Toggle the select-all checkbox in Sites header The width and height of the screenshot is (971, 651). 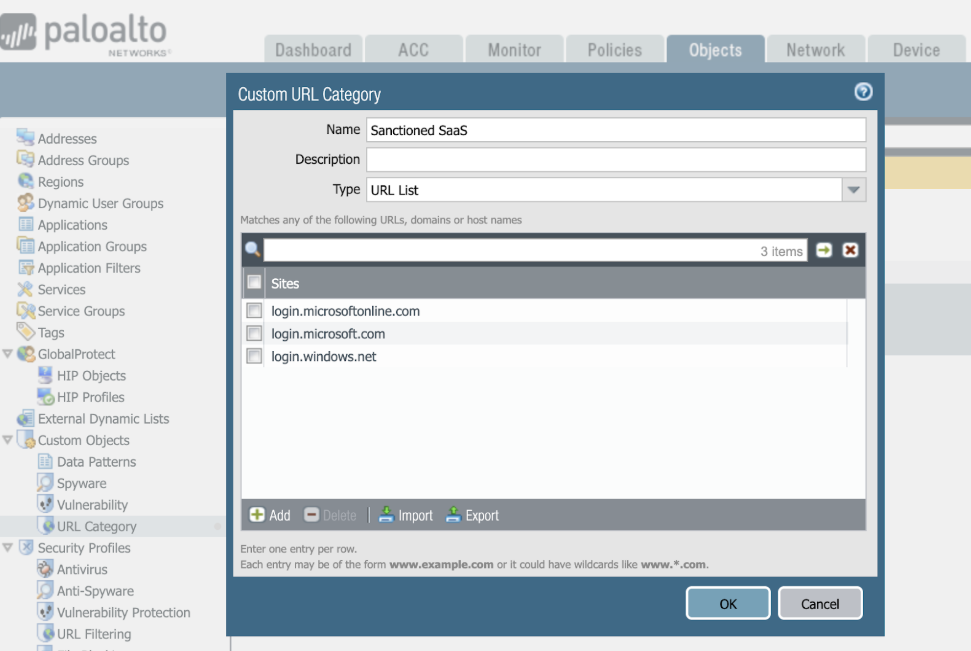click(254, 282)
